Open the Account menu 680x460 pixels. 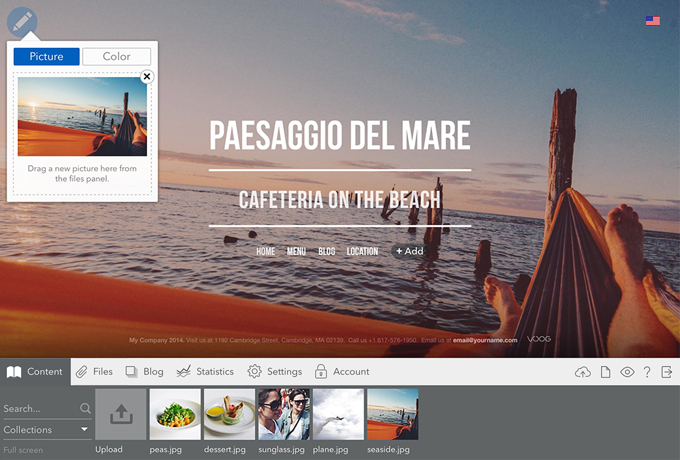tap(342, 372)
